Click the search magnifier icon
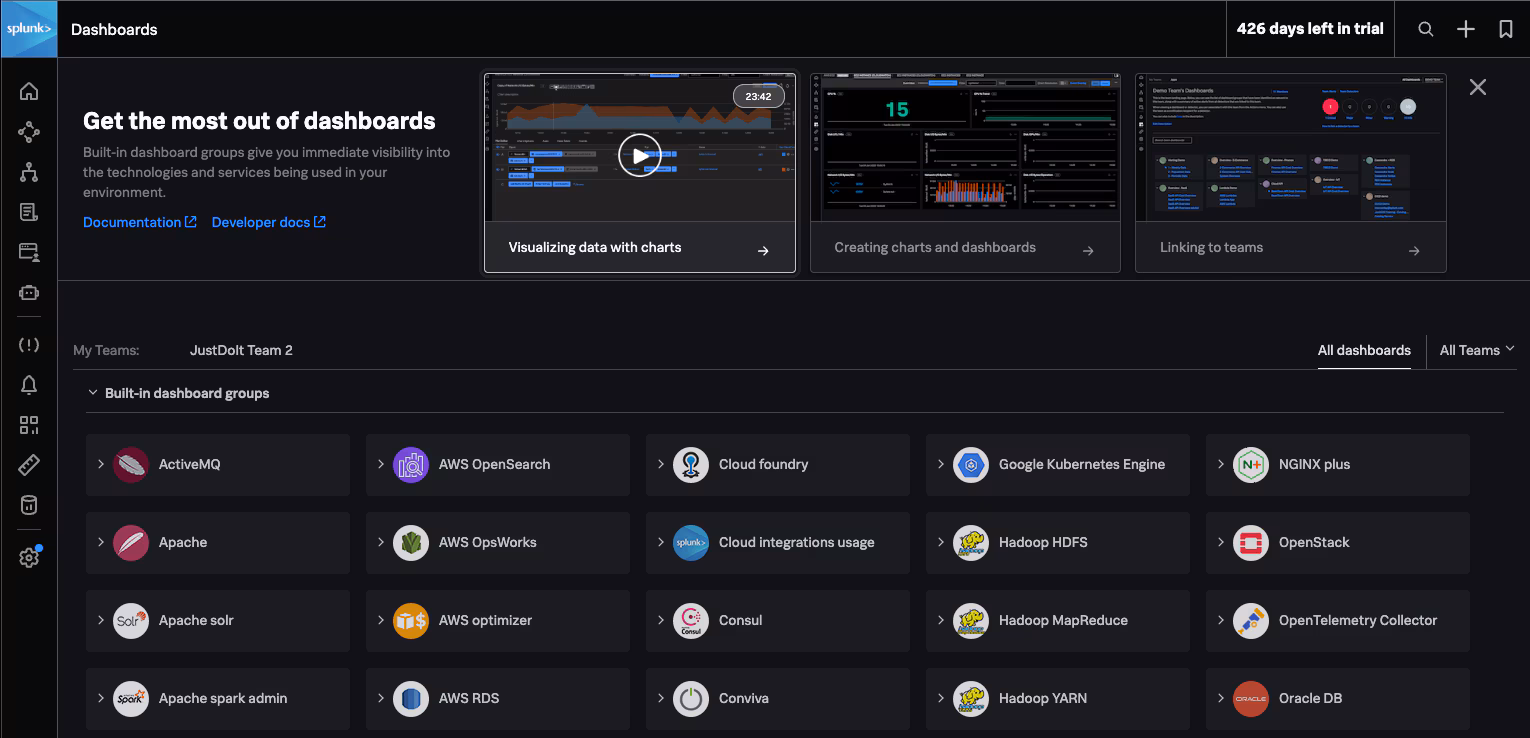The width and height of the screenshot is (1530, 738). 1426,29
